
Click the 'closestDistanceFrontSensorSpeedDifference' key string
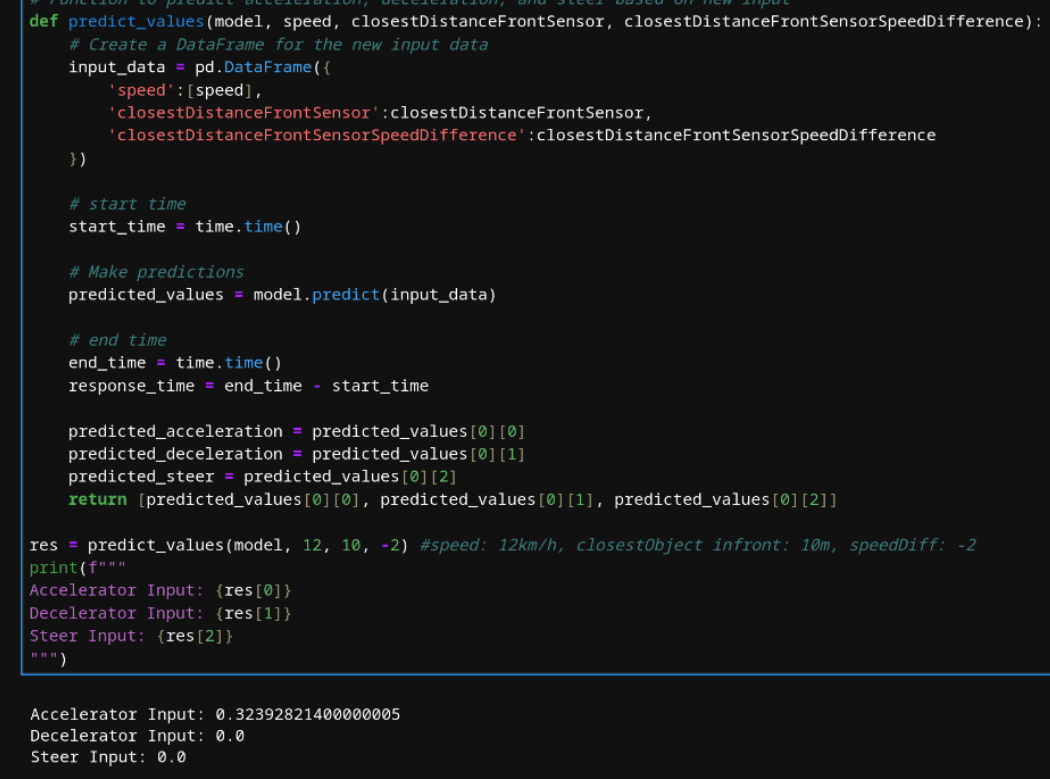pos(318,135)
